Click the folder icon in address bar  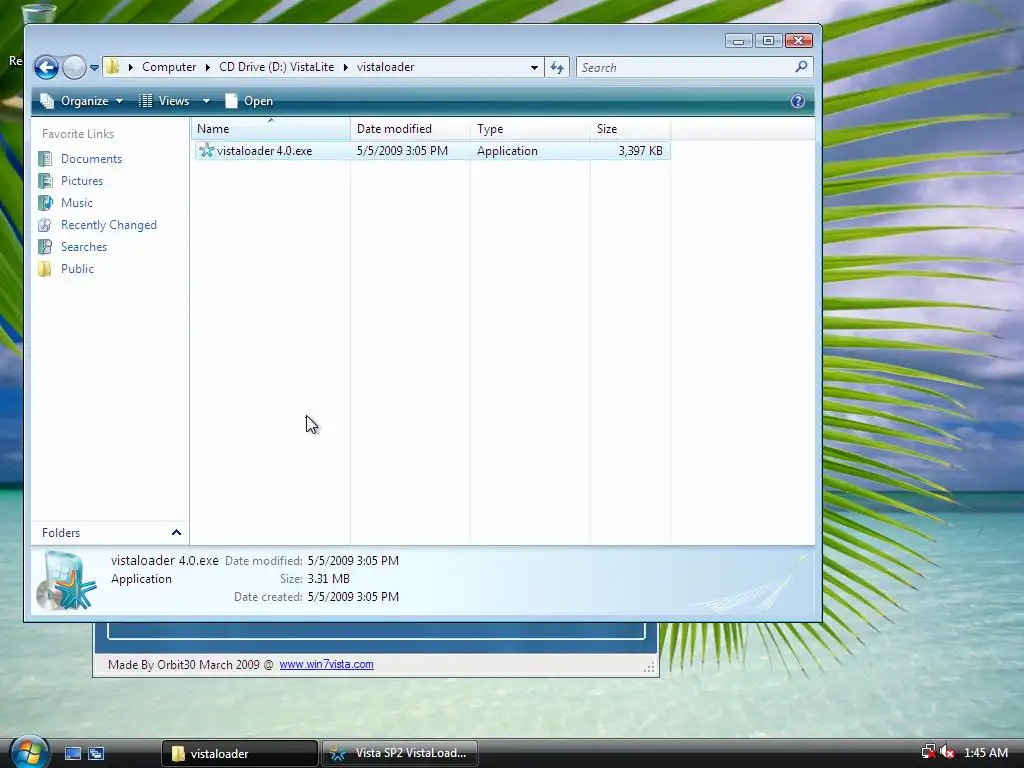pos(113,67)
